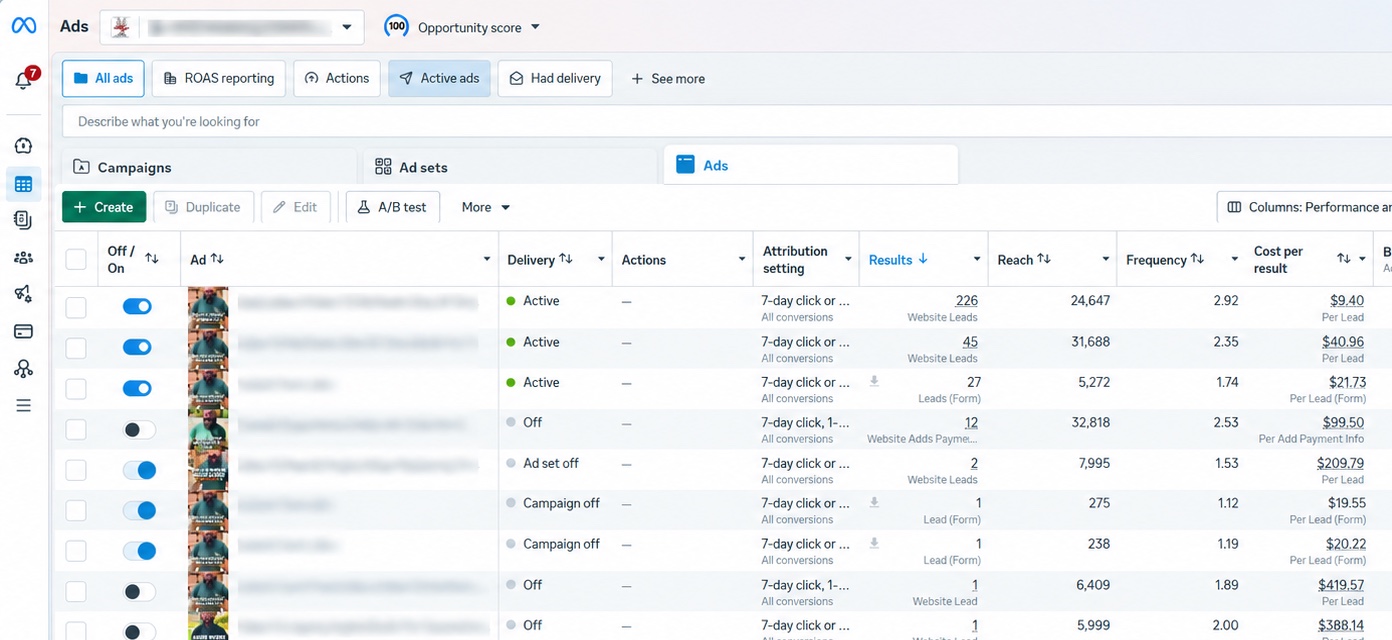Image resolution: width=1392 pixels, height=640 pixels.
Task: Open the Attribution setting column menu arrow
Action: pos(848,259)
